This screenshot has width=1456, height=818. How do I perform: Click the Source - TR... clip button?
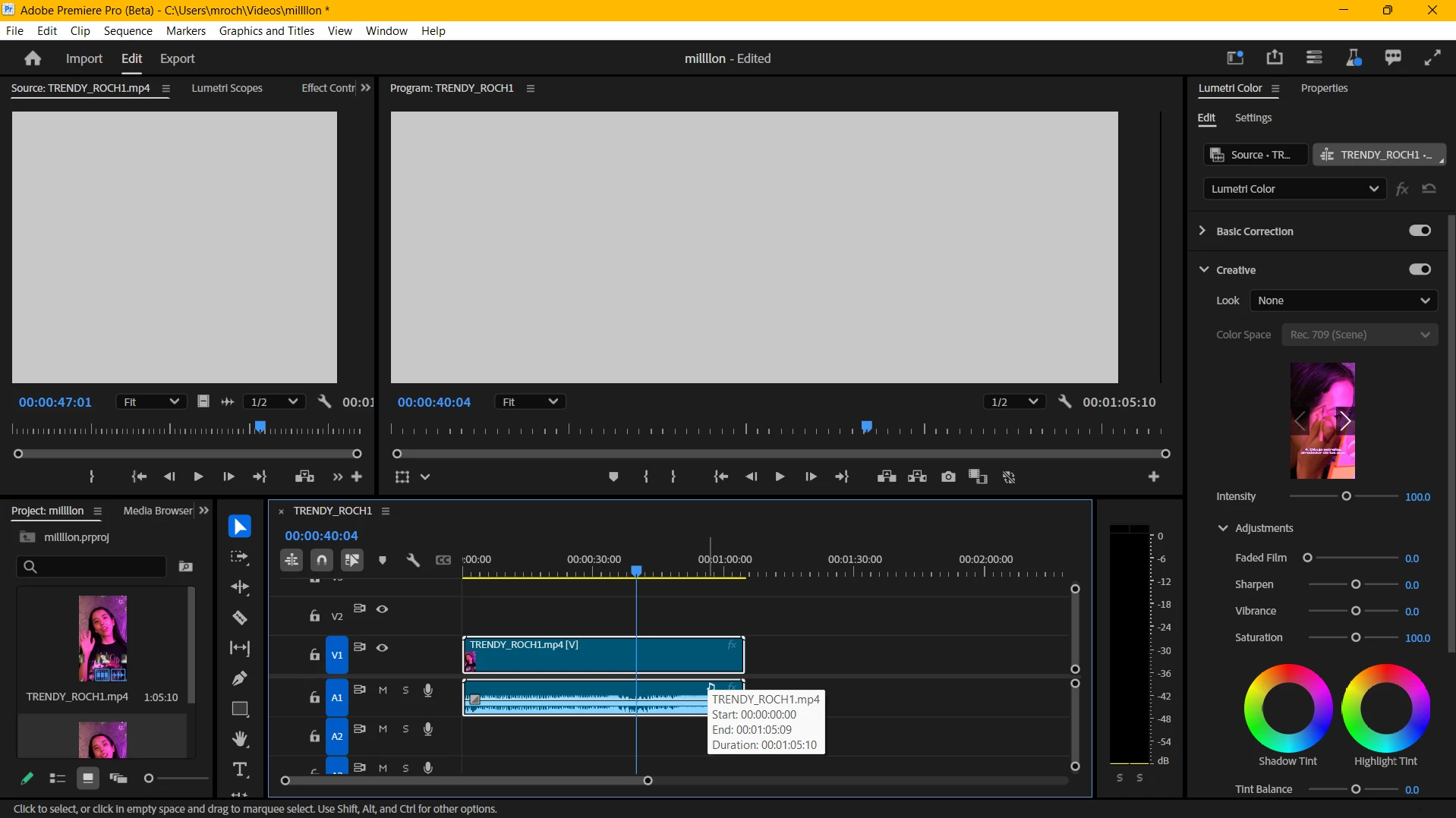click(1256, 155)
